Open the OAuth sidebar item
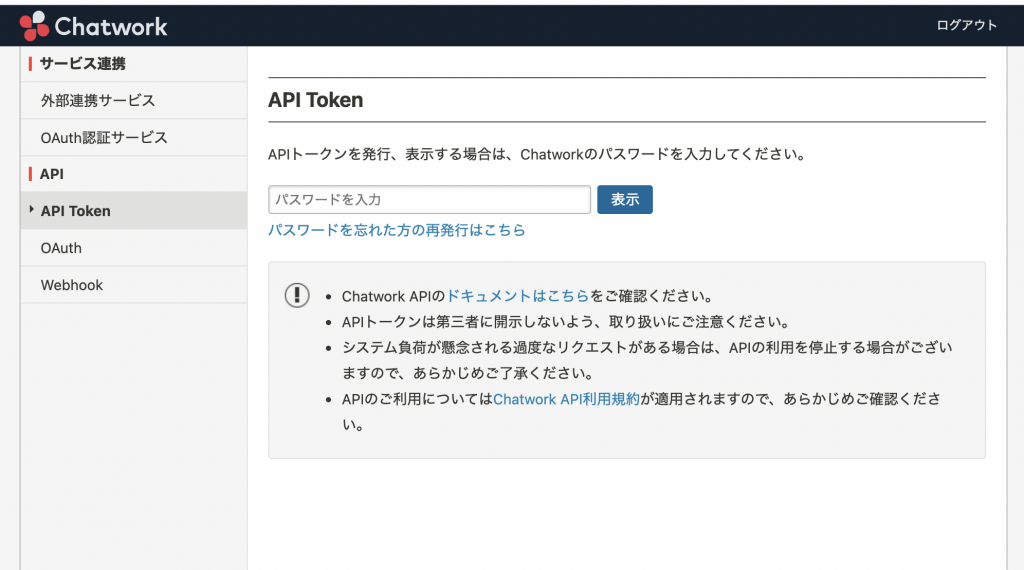Viewport: 1024px width, 570px height. [134, 248]
